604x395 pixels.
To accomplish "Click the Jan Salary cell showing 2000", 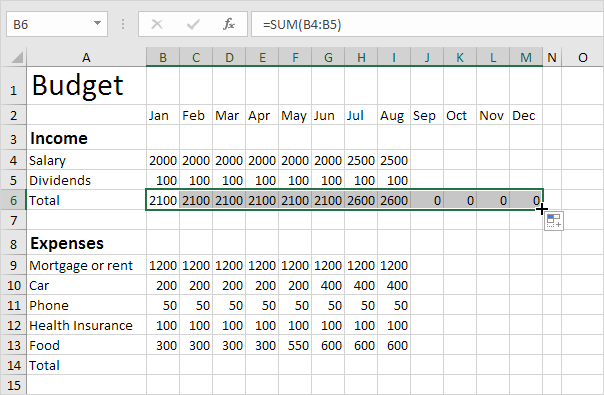I will pos(163,160).
